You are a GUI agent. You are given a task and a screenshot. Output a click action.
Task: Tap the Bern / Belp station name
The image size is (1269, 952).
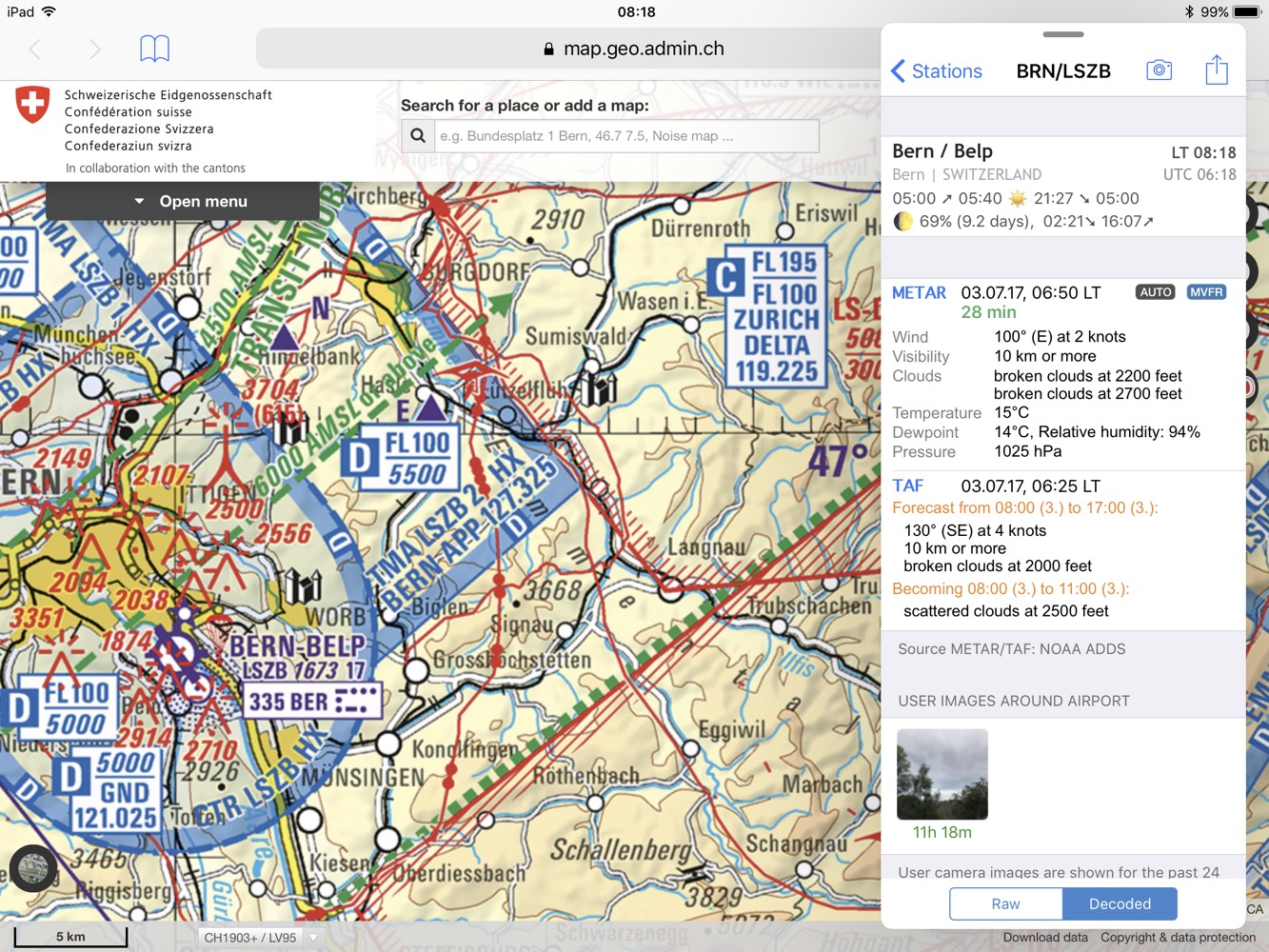click(942, 151)
